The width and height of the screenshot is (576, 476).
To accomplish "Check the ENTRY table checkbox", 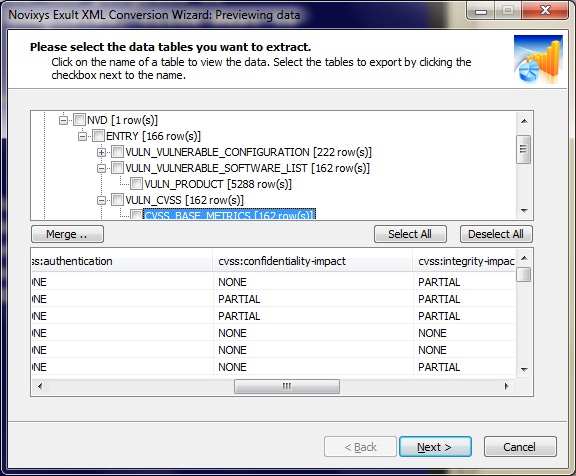I will pyautogui.click(x=98, y=136).
